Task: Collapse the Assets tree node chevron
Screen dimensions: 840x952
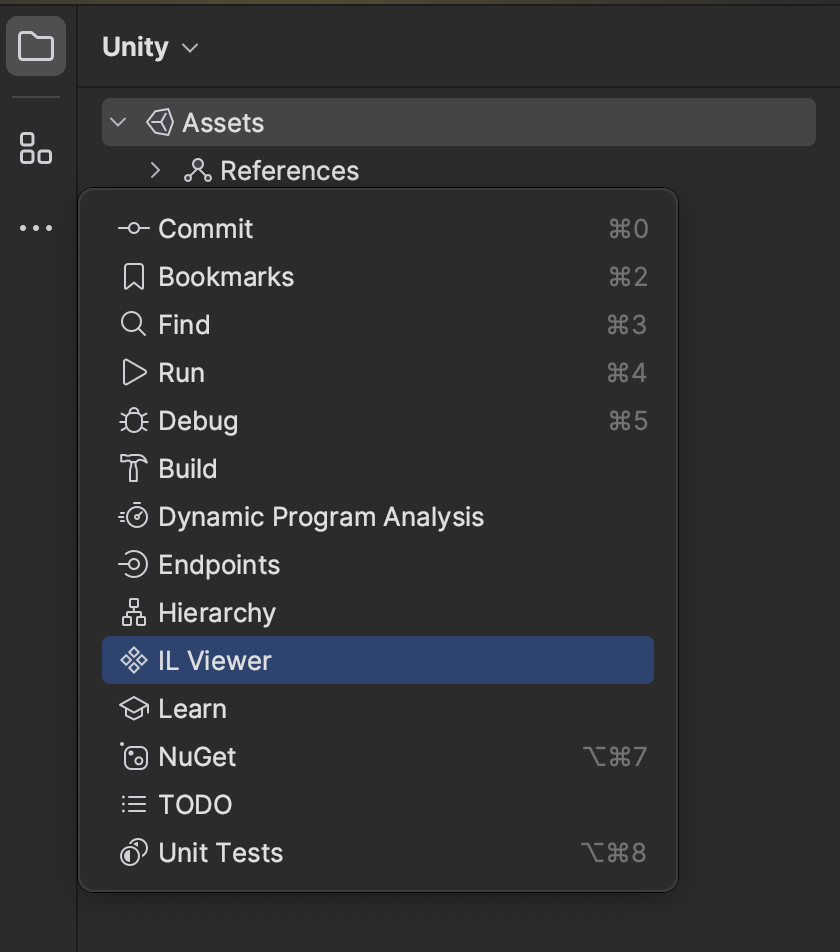Action: 118,123
